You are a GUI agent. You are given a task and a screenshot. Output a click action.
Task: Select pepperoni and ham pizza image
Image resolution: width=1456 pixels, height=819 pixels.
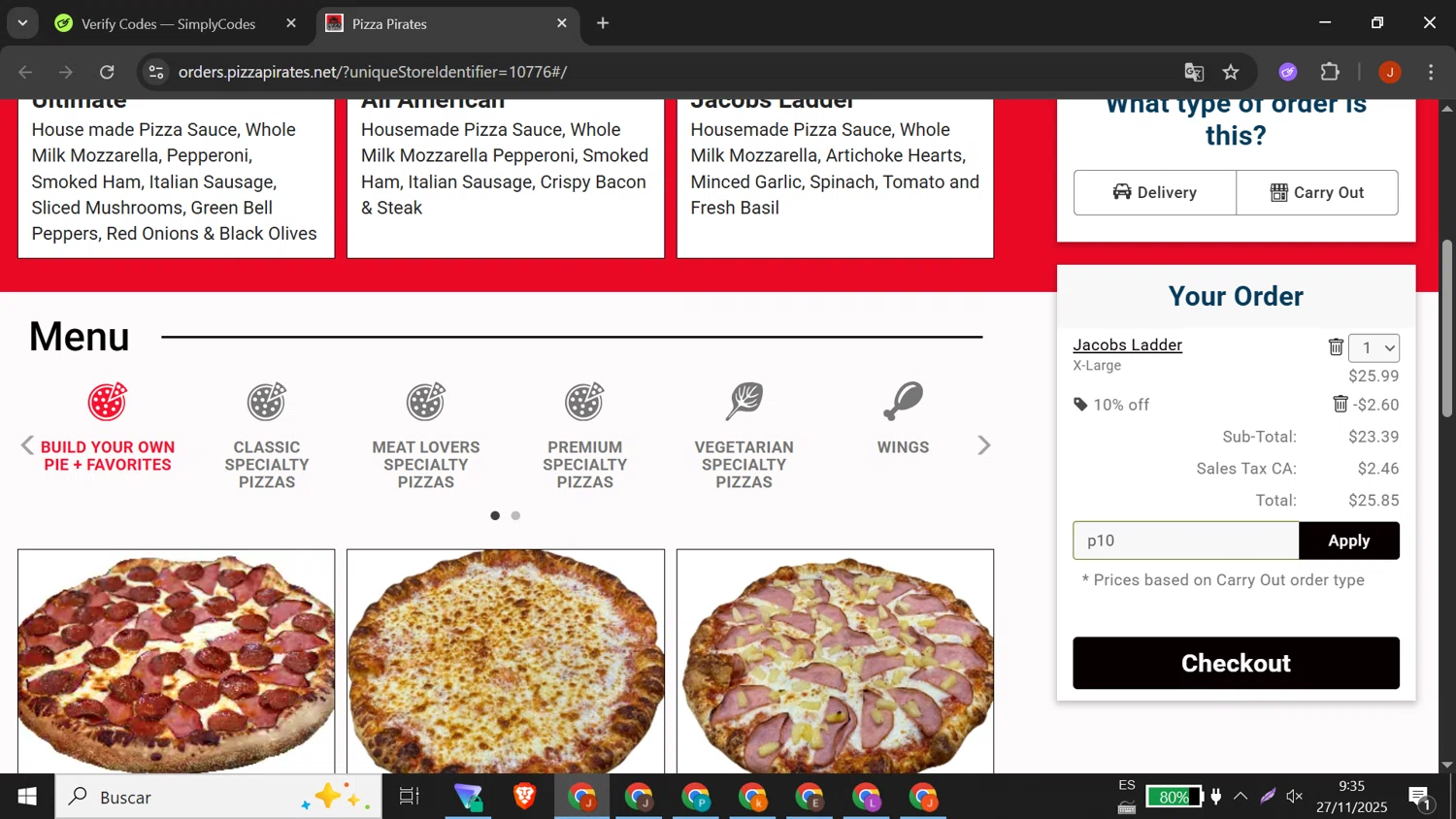tap(176, 662)
